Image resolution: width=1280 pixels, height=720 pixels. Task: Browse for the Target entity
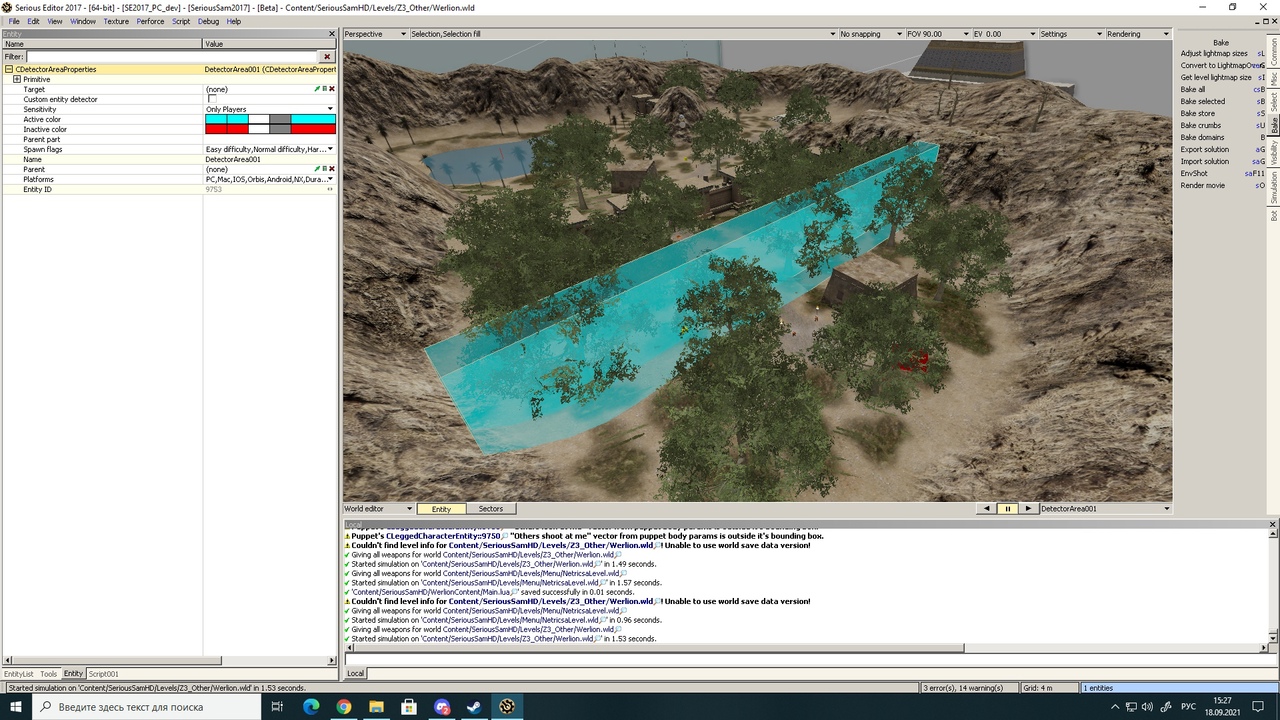[x=324, y=89]
